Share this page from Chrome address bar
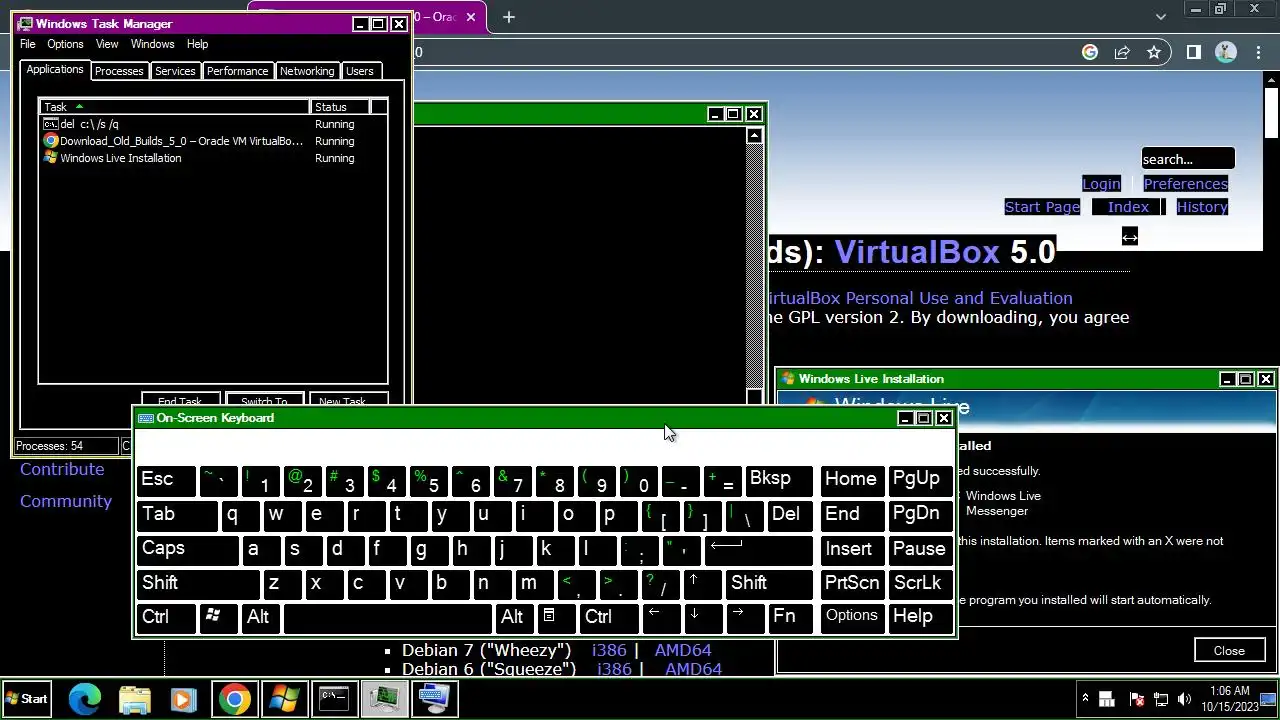This screenshot has width=1280, height=720. (x=1122, y=52)
